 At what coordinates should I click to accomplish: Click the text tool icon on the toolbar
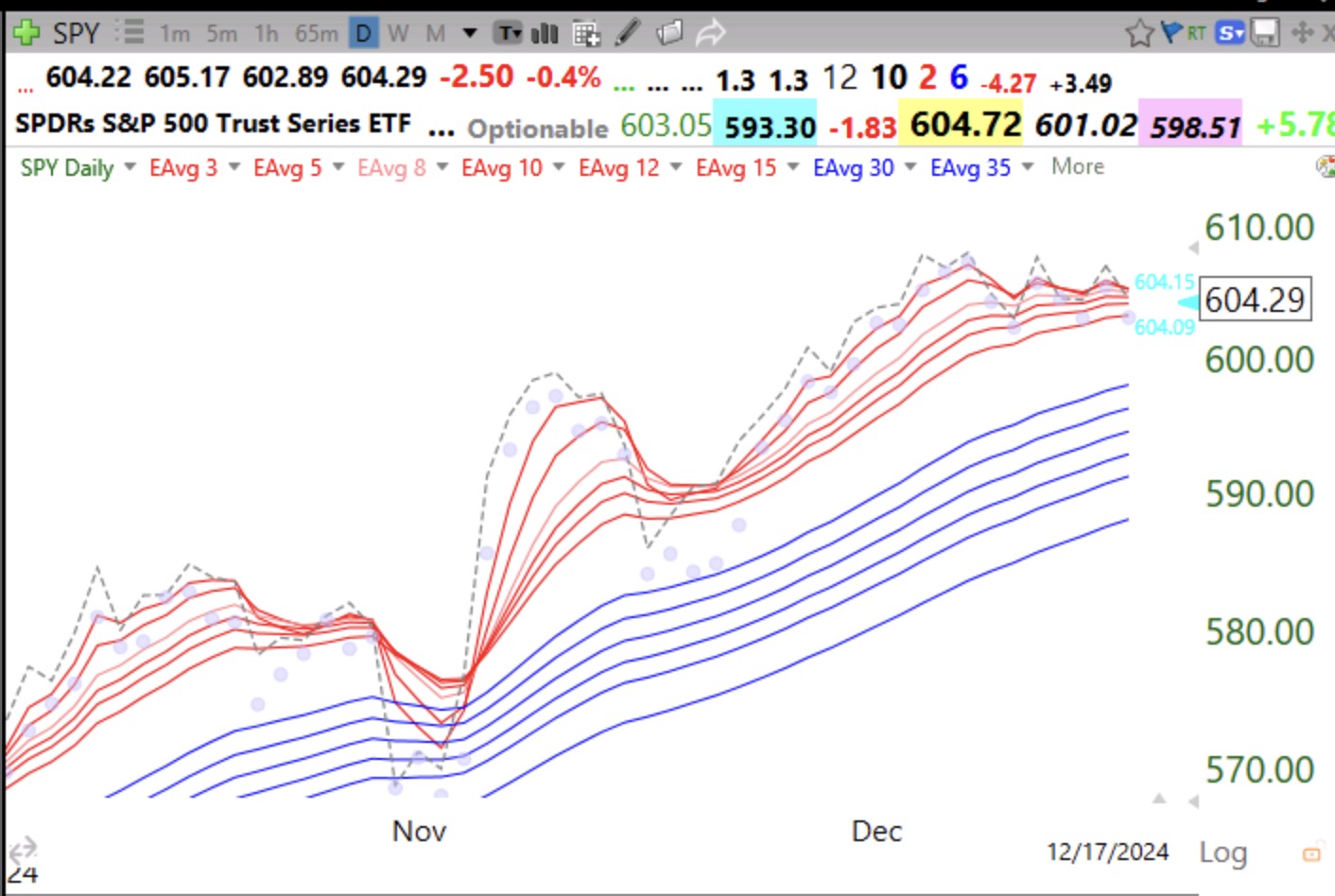point(509,31)
